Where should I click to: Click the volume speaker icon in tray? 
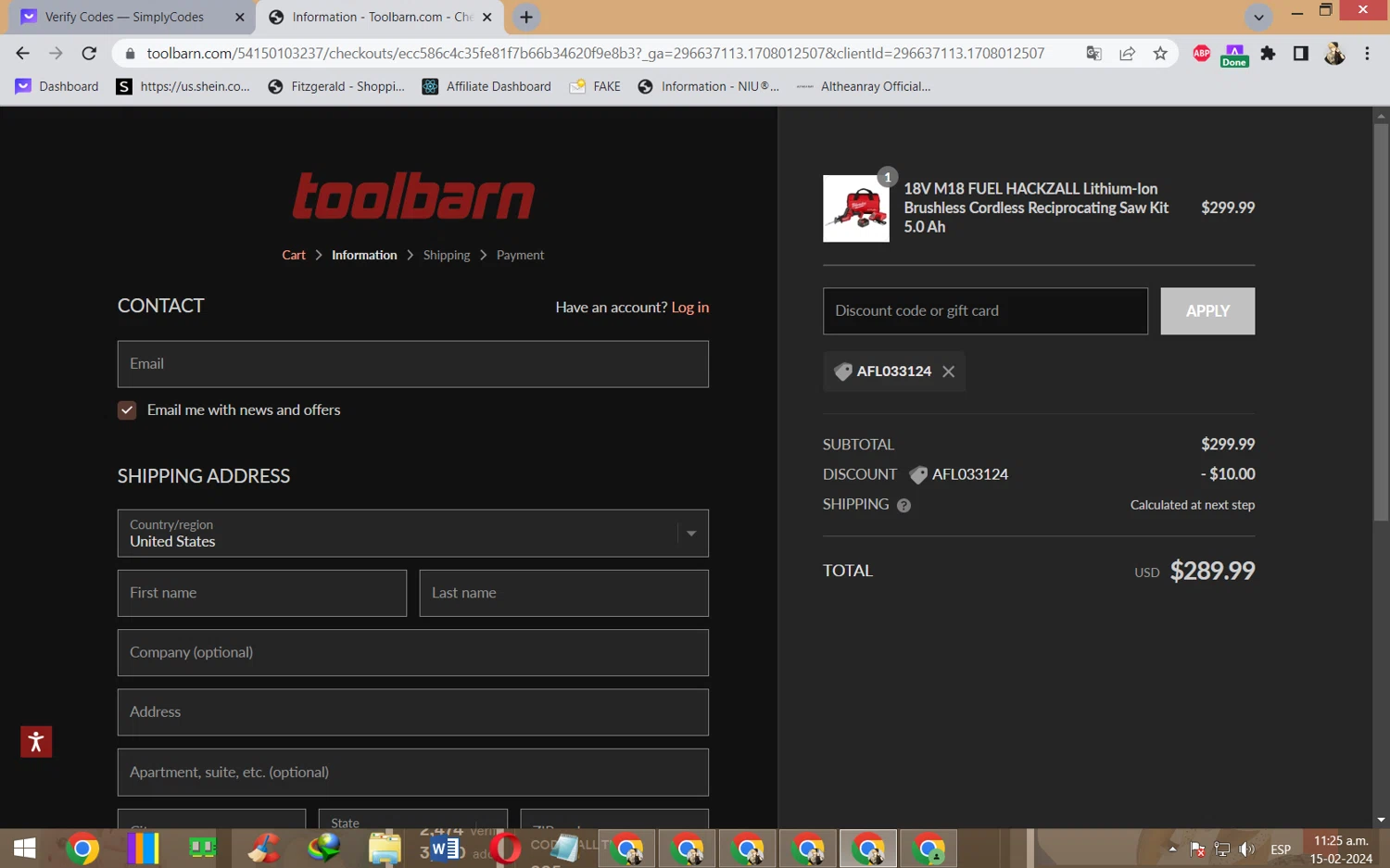[x=1247, y=849]
